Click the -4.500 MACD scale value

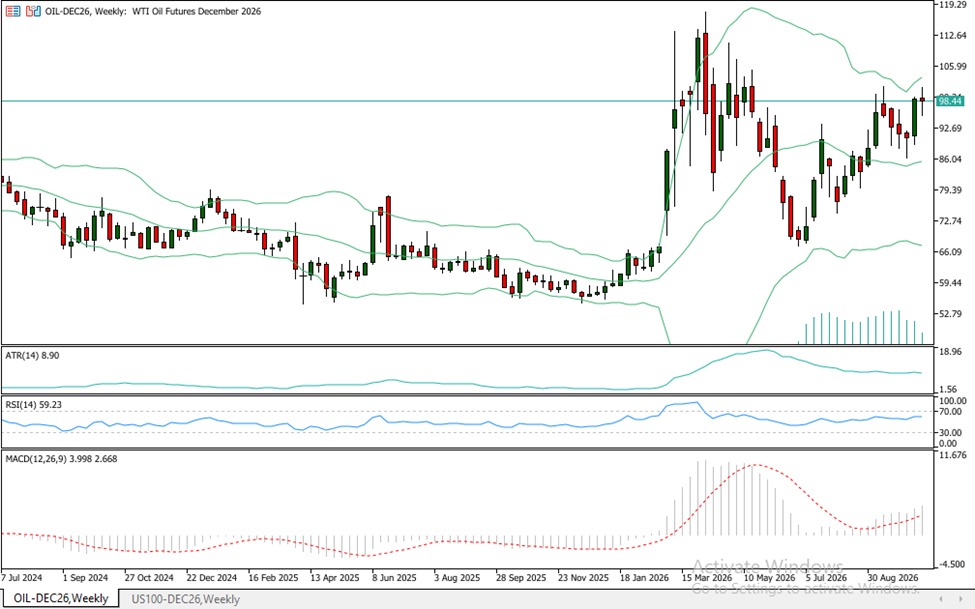click(x=953, y=564)
